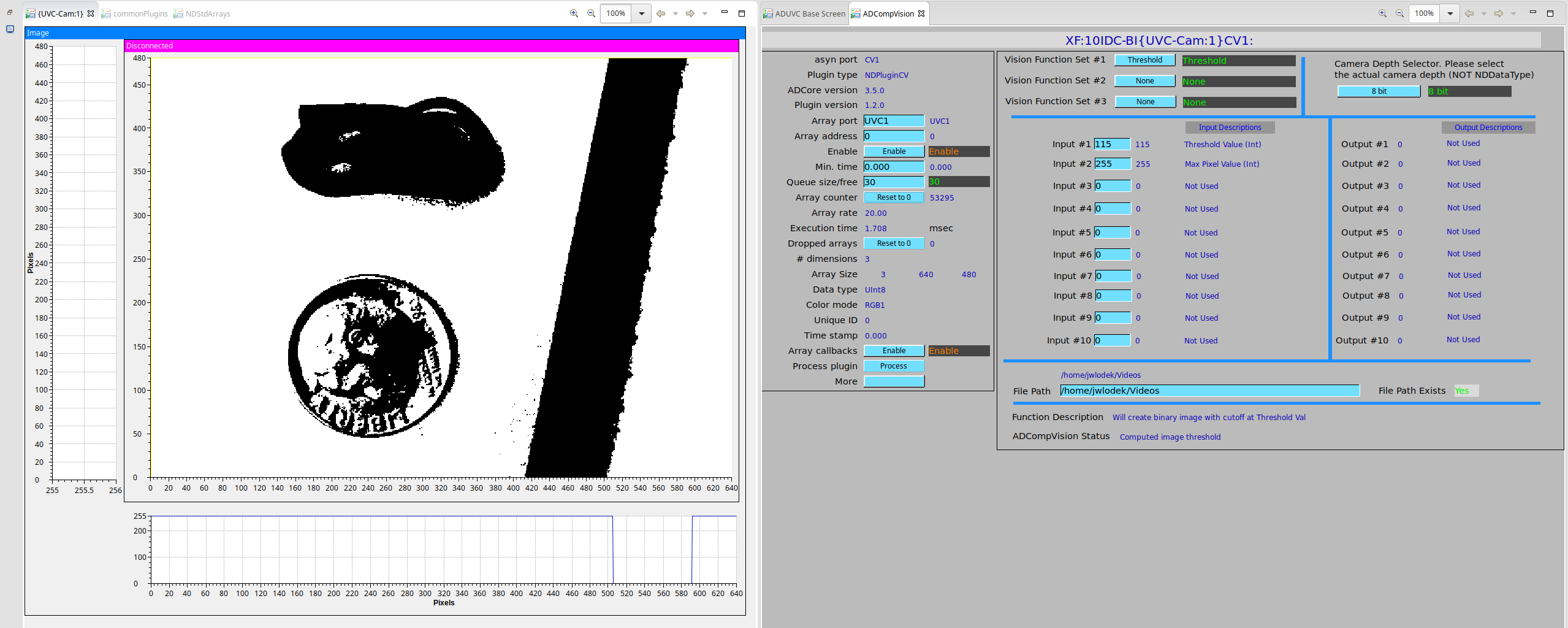Click the plugin Enable button

894,151
